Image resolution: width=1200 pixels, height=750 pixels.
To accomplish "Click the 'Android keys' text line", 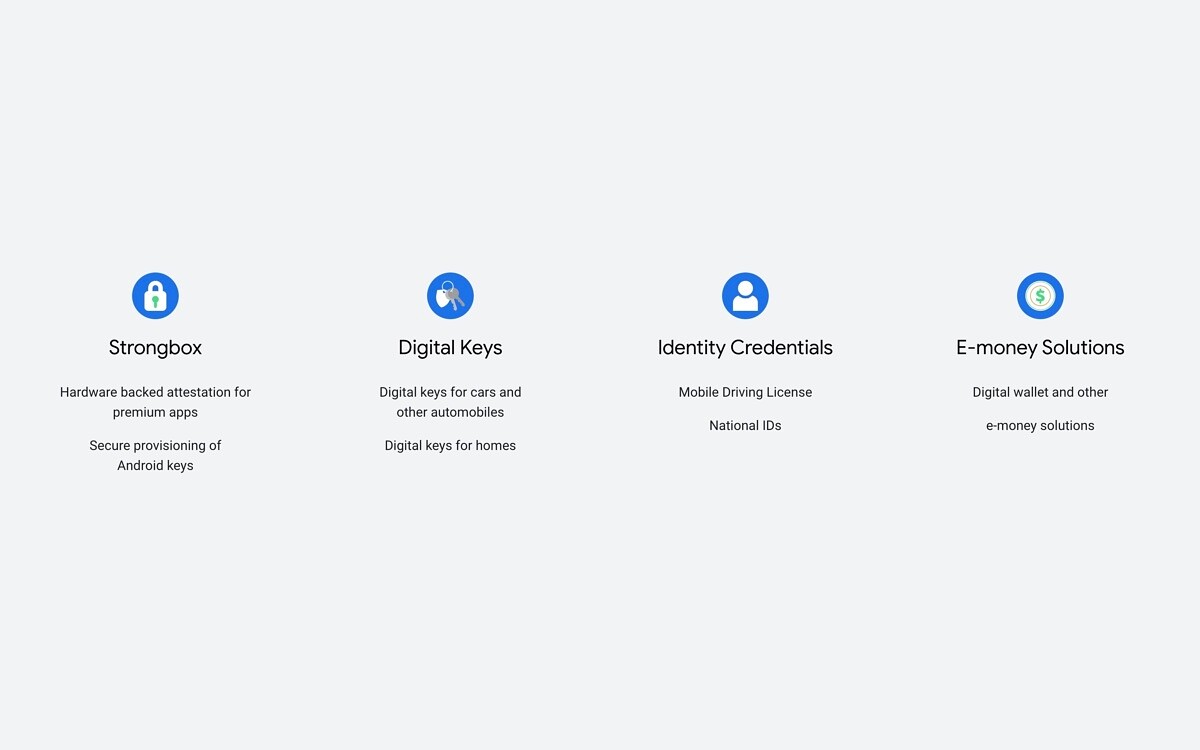I will point(155,465).
